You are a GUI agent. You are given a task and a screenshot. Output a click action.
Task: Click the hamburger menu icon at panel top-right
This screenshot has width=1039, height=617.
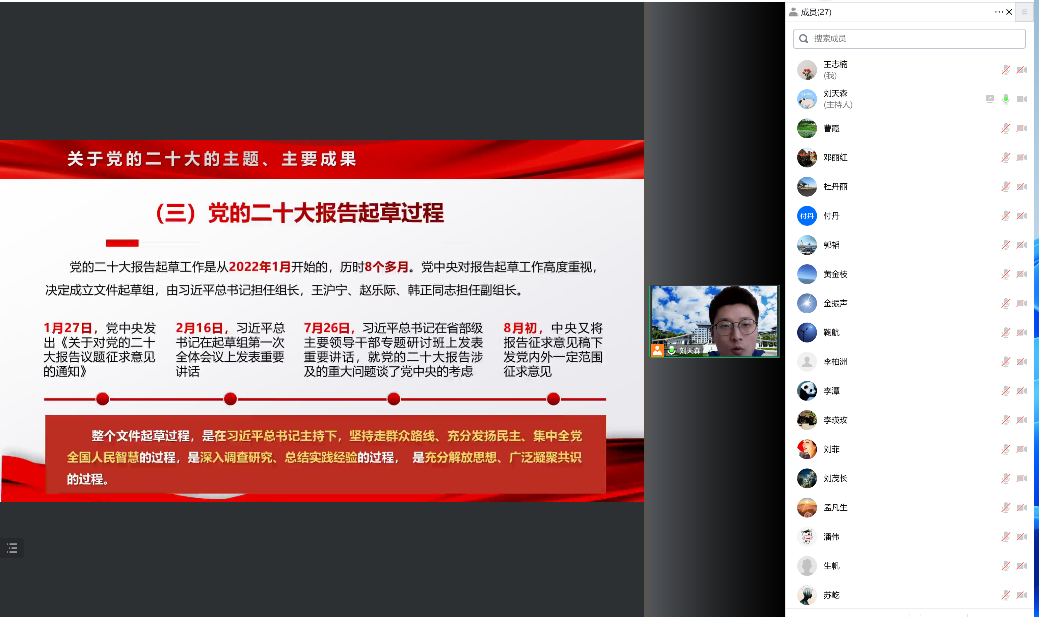tap(1024, 12)
